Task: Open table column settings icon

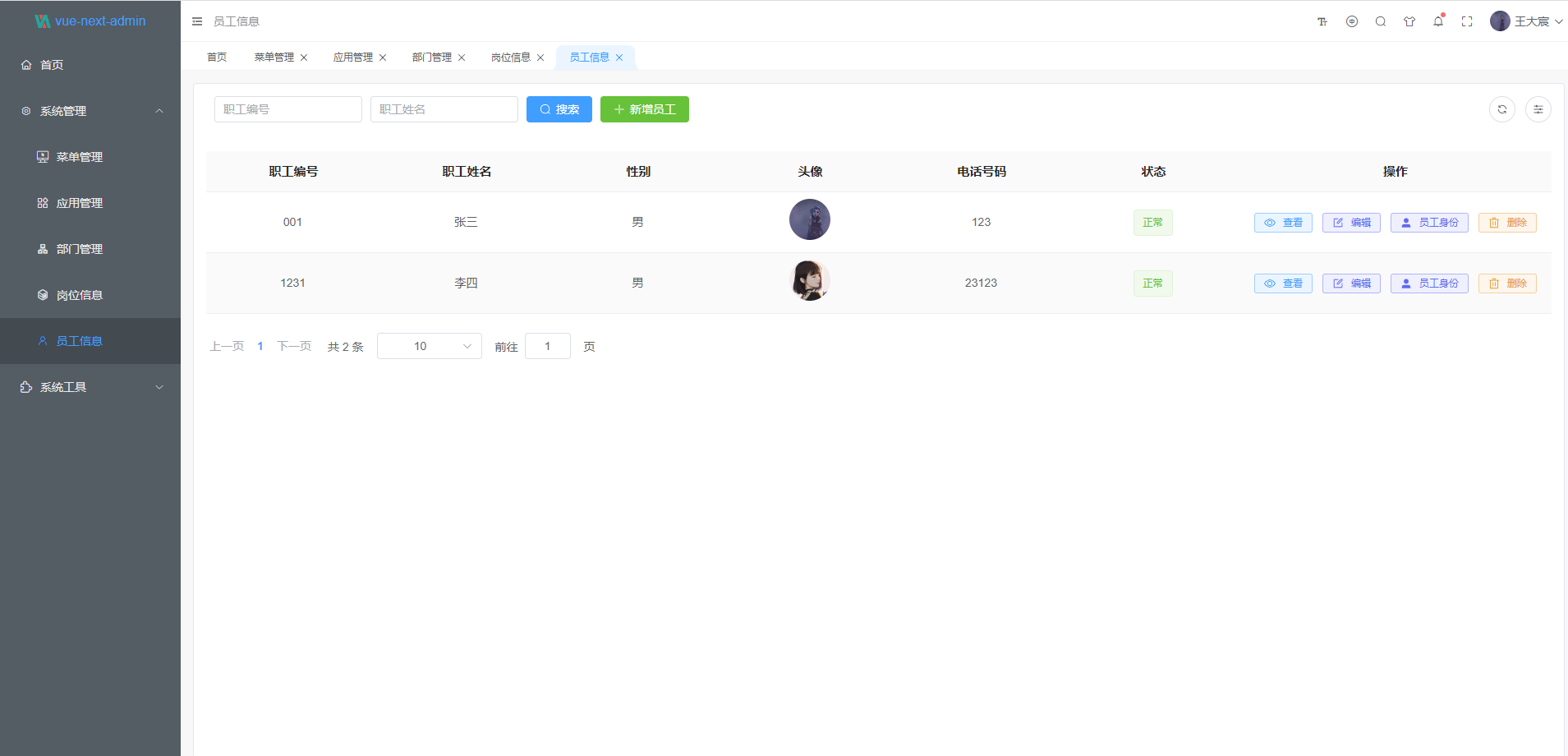Action: coord(1538,109)
